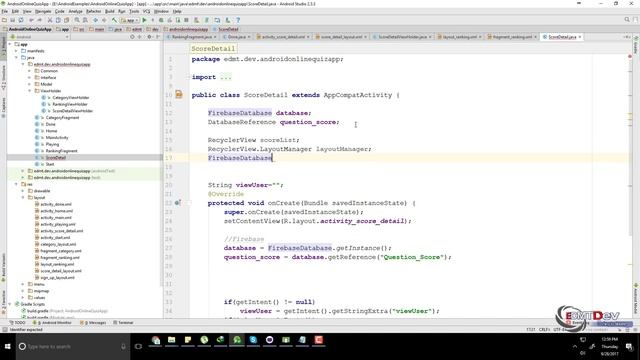Collapse the java folder in the tree
Viewport: 640px width, 360px height.
click(16, 58)
